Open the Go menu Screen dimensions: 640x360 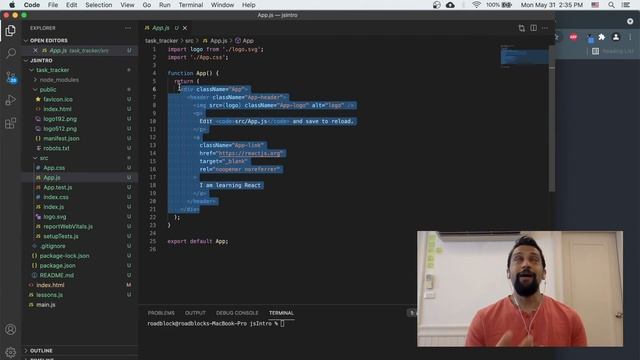(147, 5)
